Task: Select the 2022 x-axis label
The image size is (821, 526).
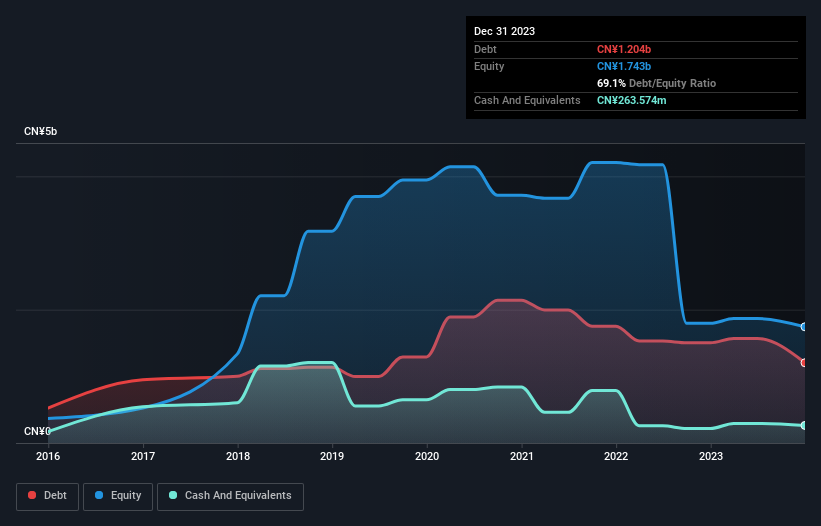Action: [x=616, y=456]
